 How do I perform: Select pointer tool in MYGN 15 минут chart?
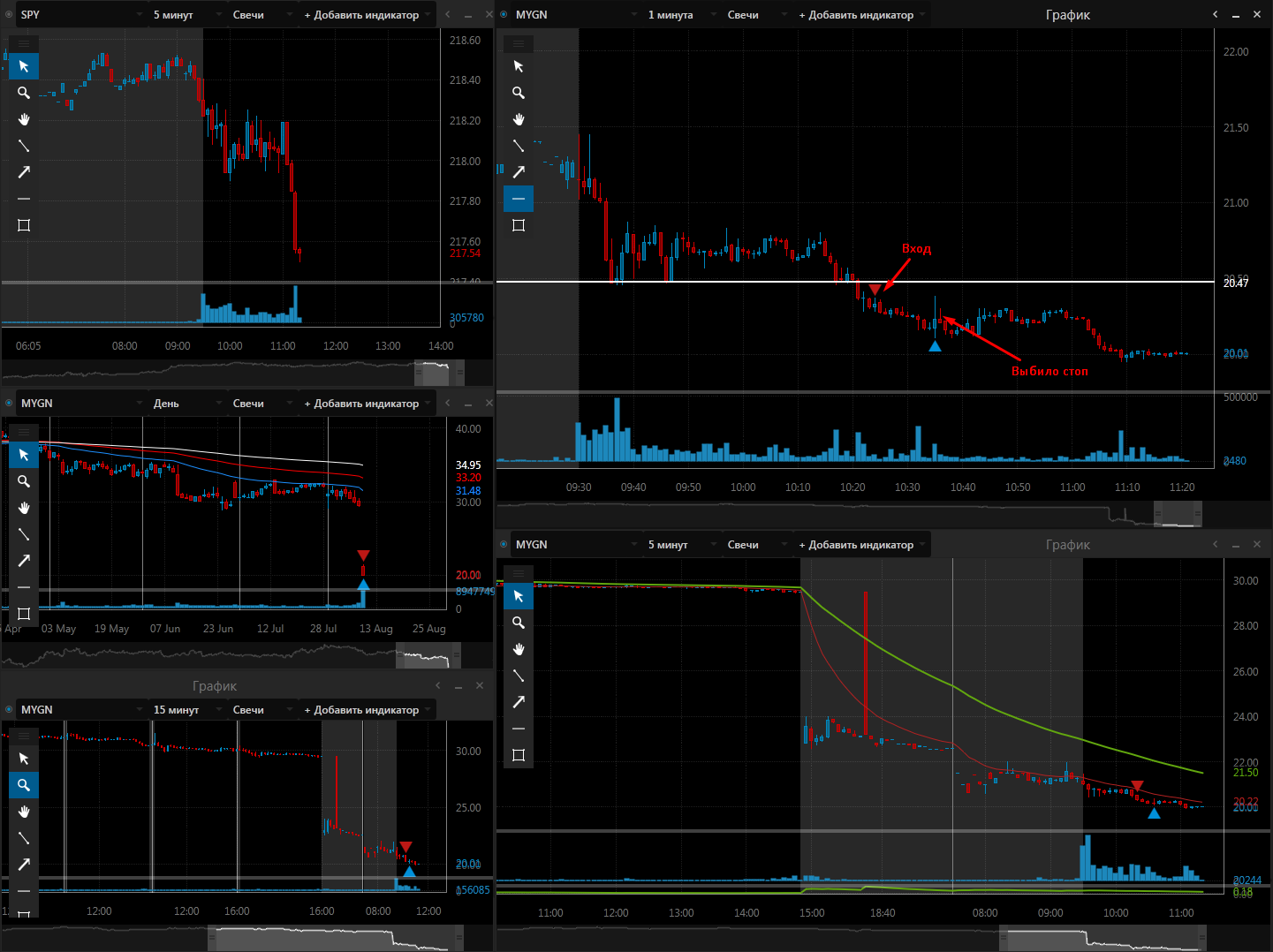click(x=24, y=759)
